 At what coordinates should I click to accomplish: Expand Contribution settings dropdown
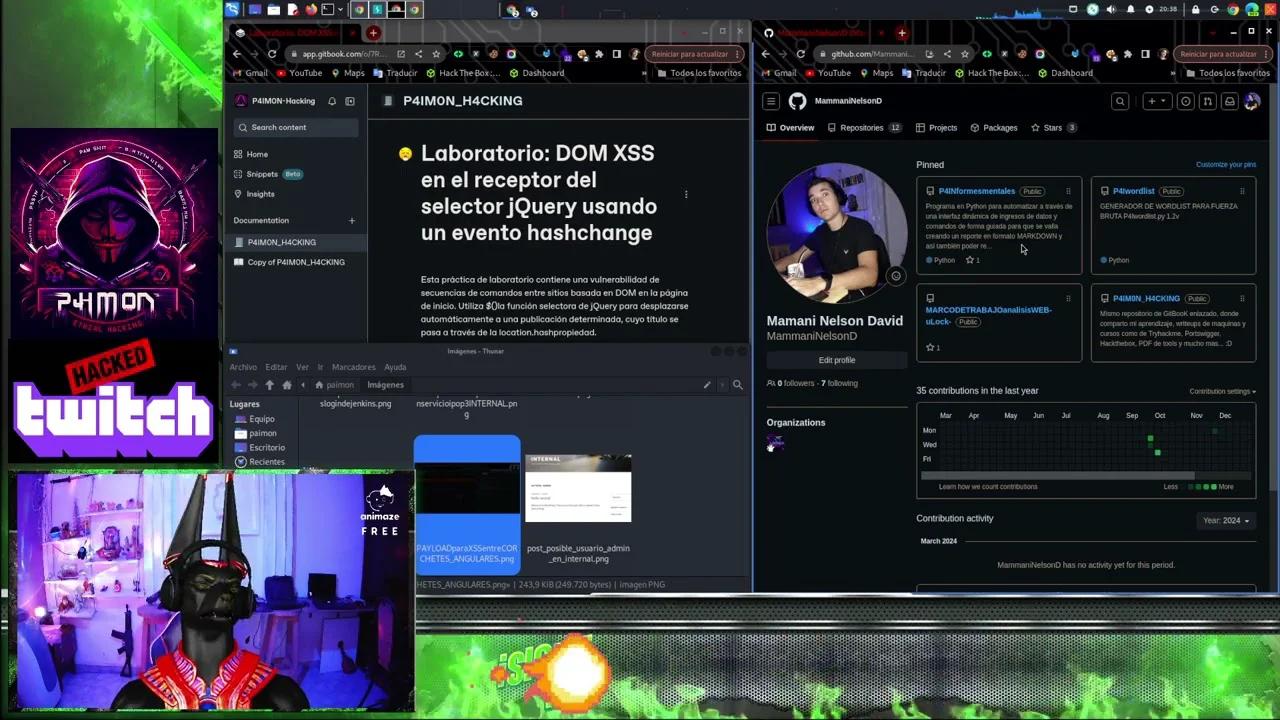pos(1222,391)
